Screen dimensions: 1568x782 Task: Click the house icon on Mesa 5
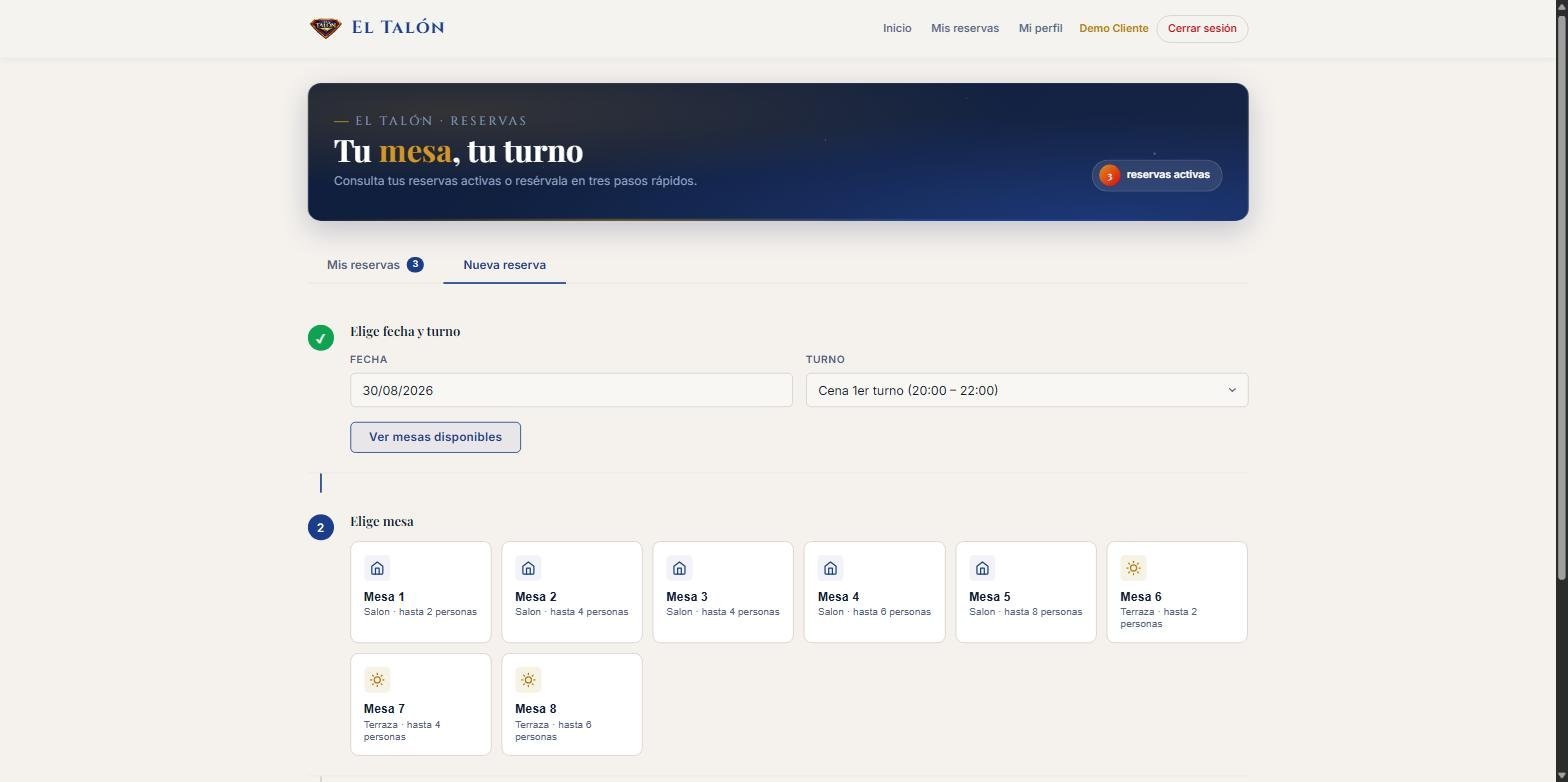click(982, 568)
